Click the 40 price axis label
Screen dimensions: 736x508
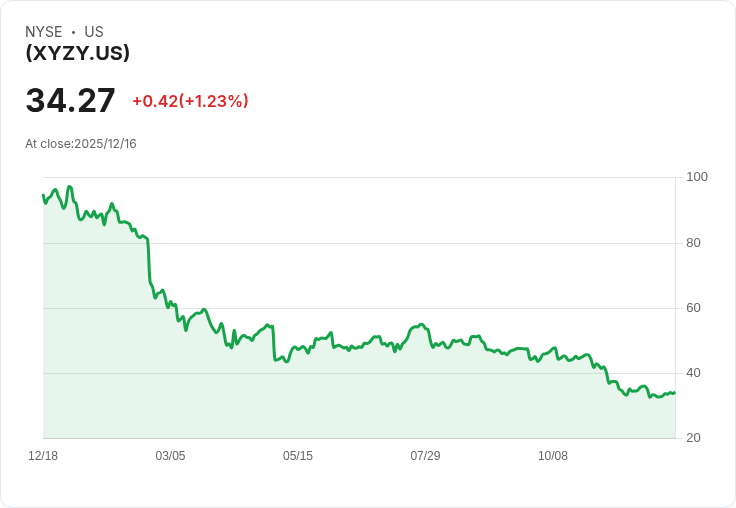pos(694,373)
